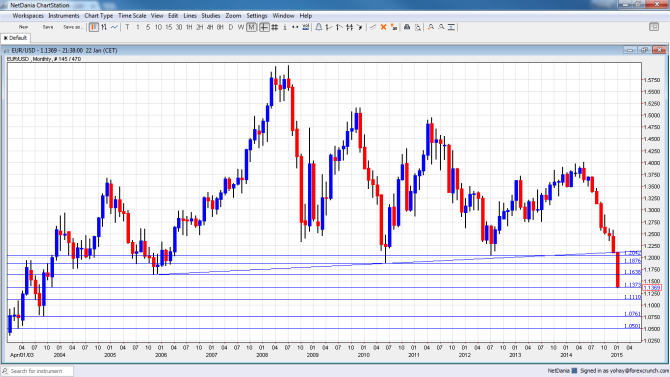Screen dimensions: 670x377
Task: Toggle the Monthly (M) time scale
Action: tap(252, 27)
